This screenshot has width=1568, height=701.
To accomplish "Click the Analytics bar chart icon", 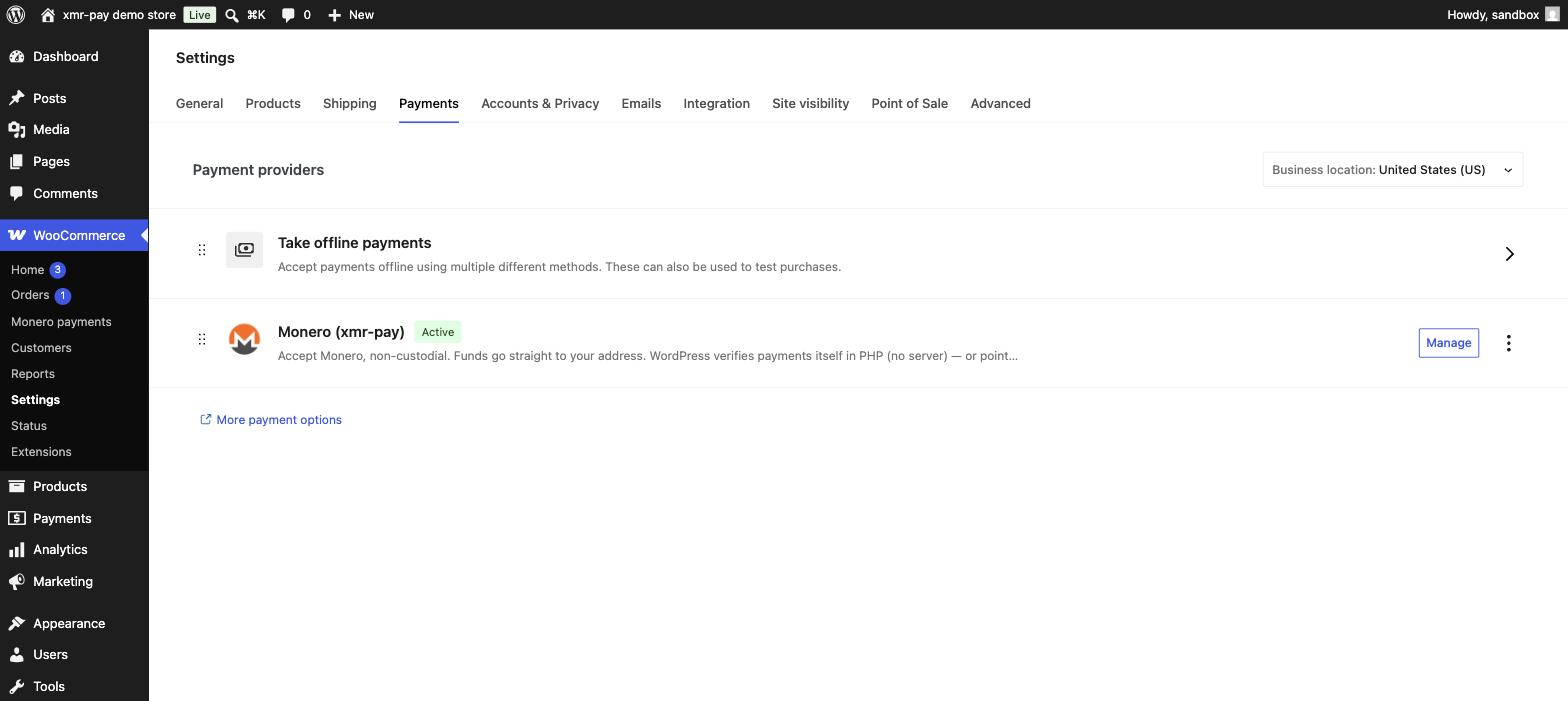I will (x=17, y=550).
